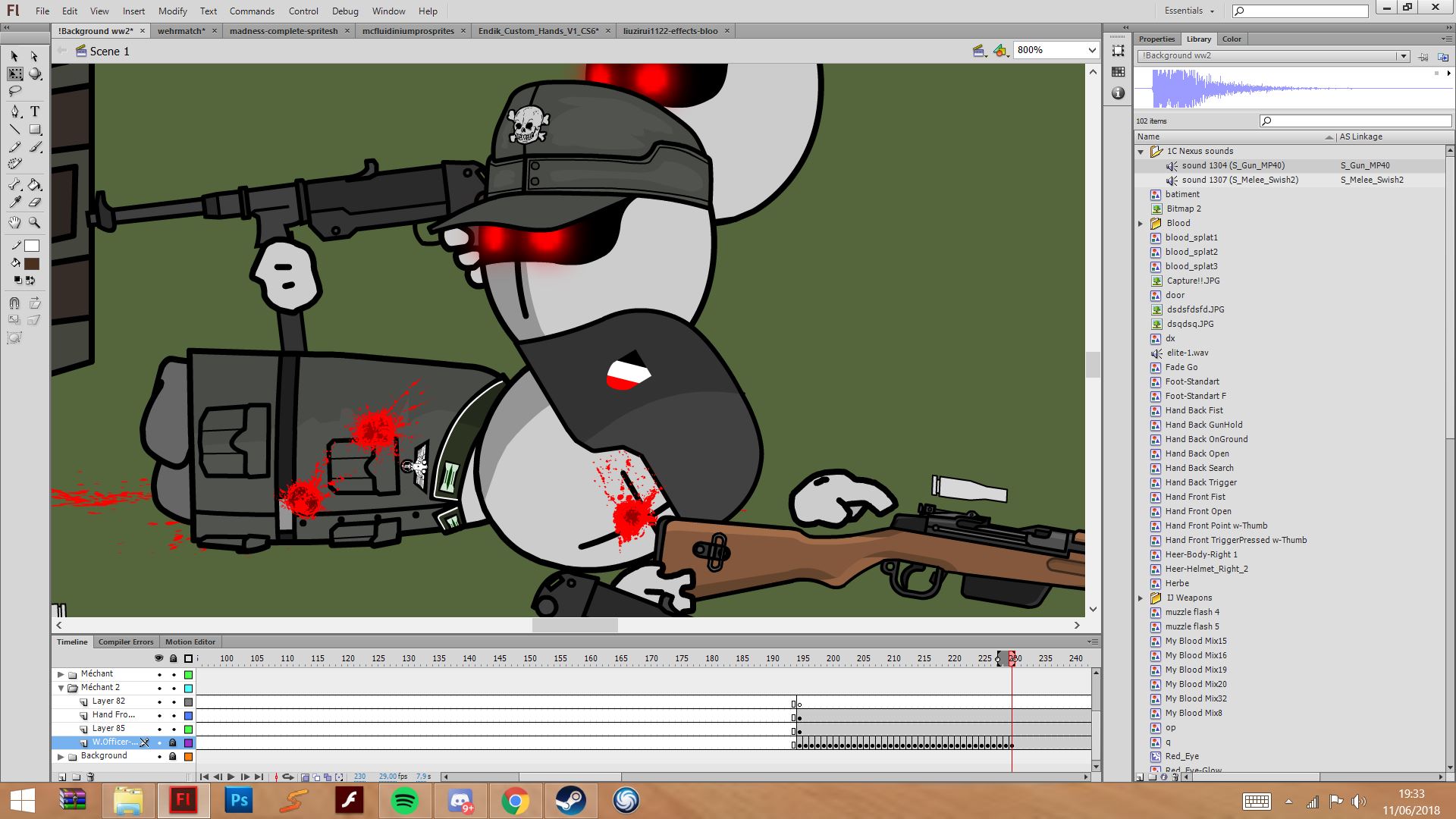The height and width of the screenshot is (819, 1456).
Task: Toggle Lock All Layers padlock header
Action: click(174, 658)
